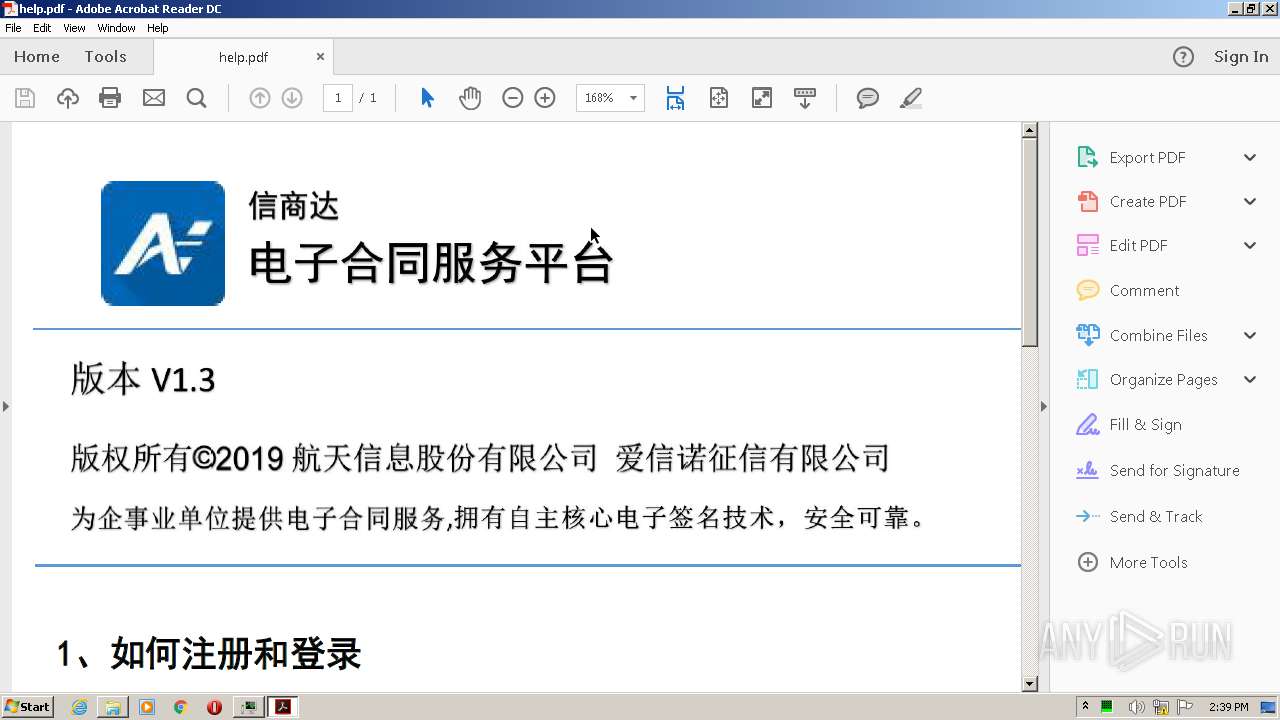Expand the Combine Files chevron
Screen dimensions: 1280x720
[1250, 335]
